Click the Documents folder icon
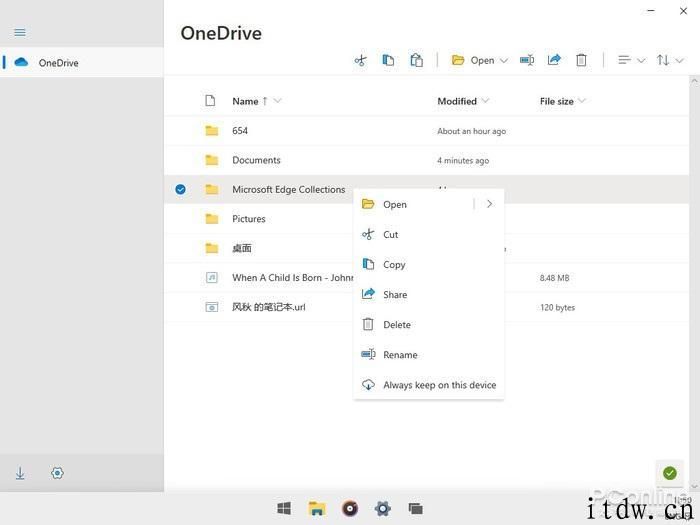The height and width of the screenshot is (525, 700). [x=212, y=160]
